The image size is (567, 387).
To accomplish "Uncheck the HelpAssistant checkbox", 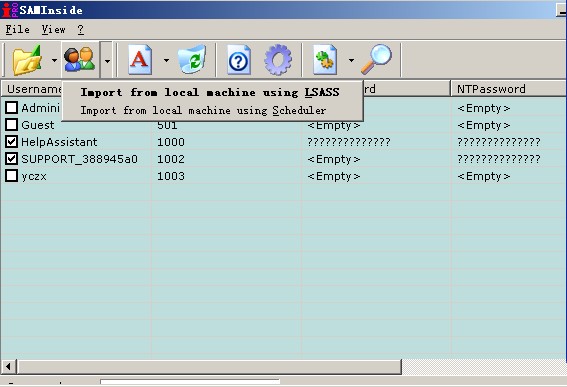I will pyautogui.click(x=12, y=141).
